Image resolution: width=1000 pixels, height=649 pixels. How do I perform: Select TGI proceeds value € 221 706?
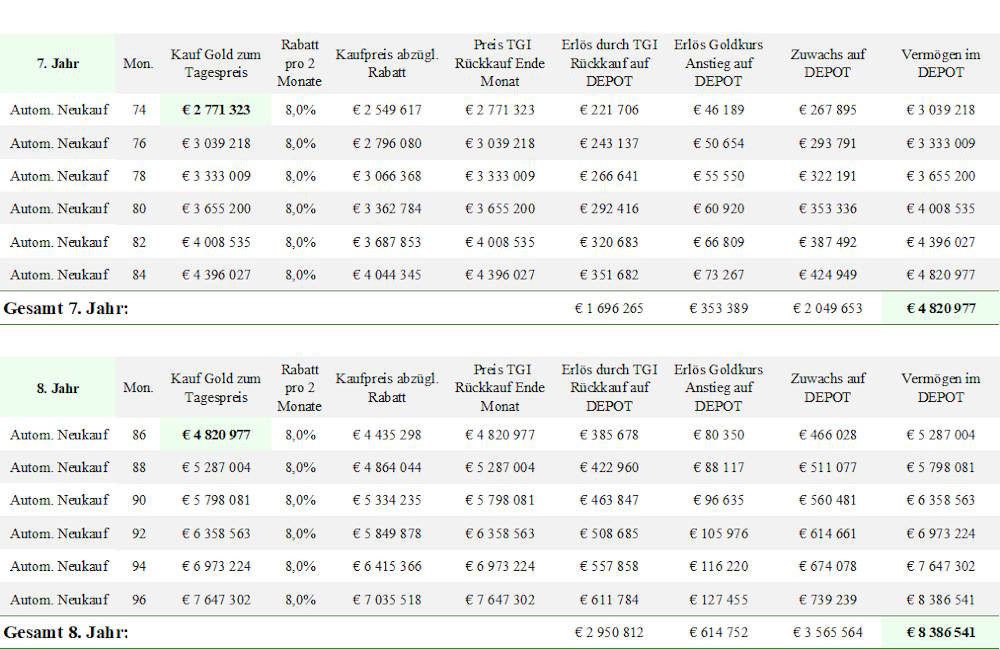(609, 110)
